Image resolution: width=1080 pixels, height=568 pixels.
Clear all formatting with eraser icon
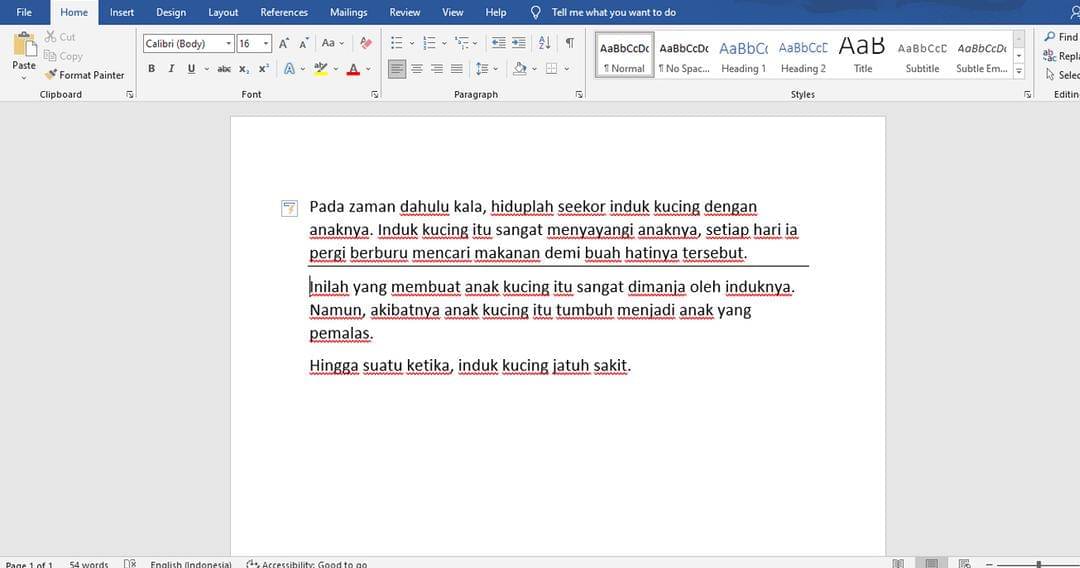tap(366, 43)
